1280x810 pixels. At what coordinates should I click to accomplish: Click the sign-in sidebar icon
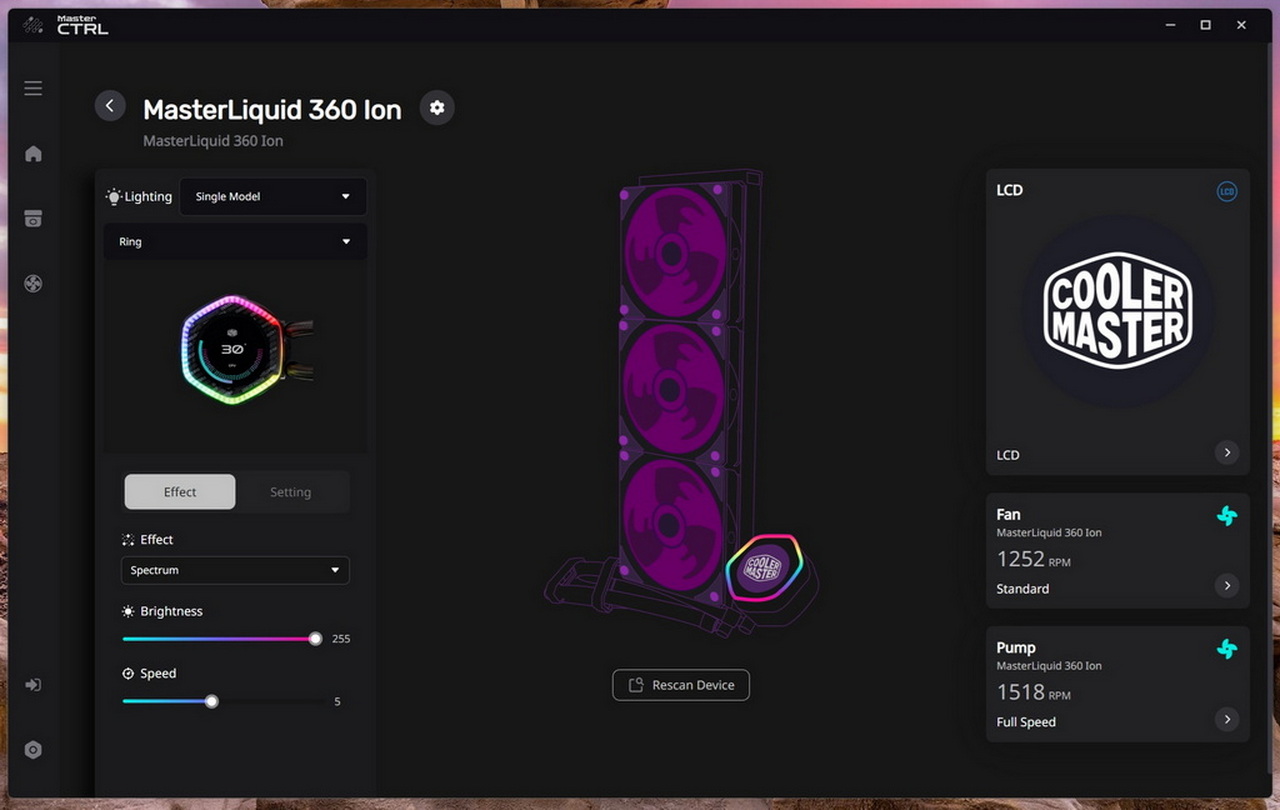pos(33,685)
